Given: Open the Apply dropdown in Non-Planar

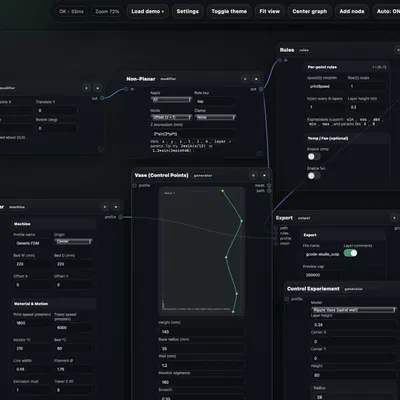Looking at the screenshot, I should pyautogui.click(x=171, y=100).
